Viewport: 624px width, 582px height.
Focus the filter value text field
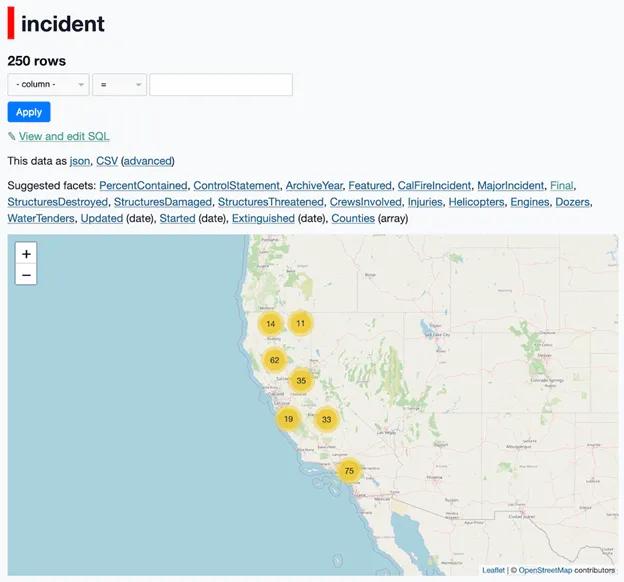pyautogui.click(x=221, y=84)
